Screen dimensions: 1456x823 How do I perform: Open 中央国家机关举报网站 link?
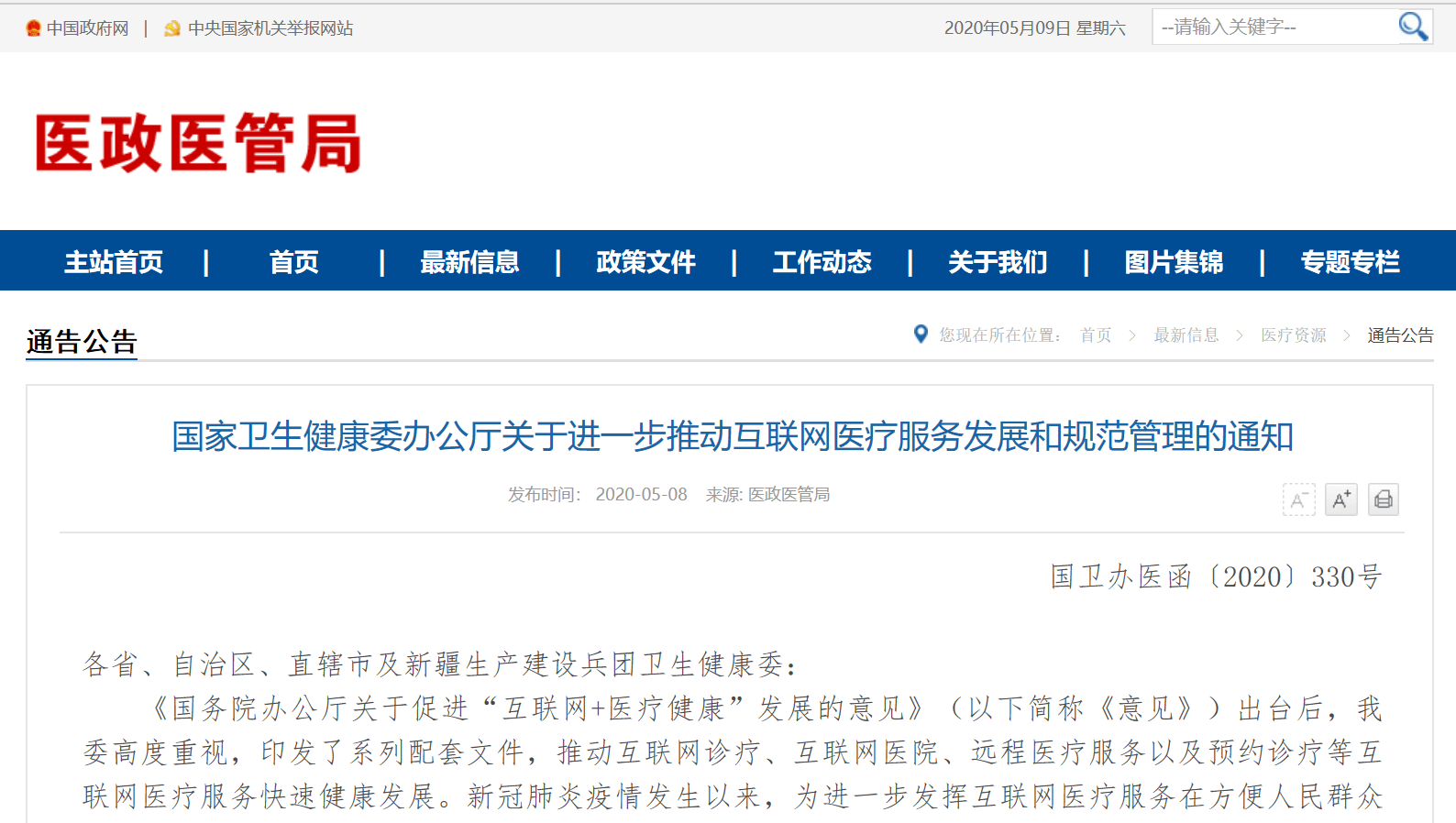pyautogui.click(x=270, y=28)
